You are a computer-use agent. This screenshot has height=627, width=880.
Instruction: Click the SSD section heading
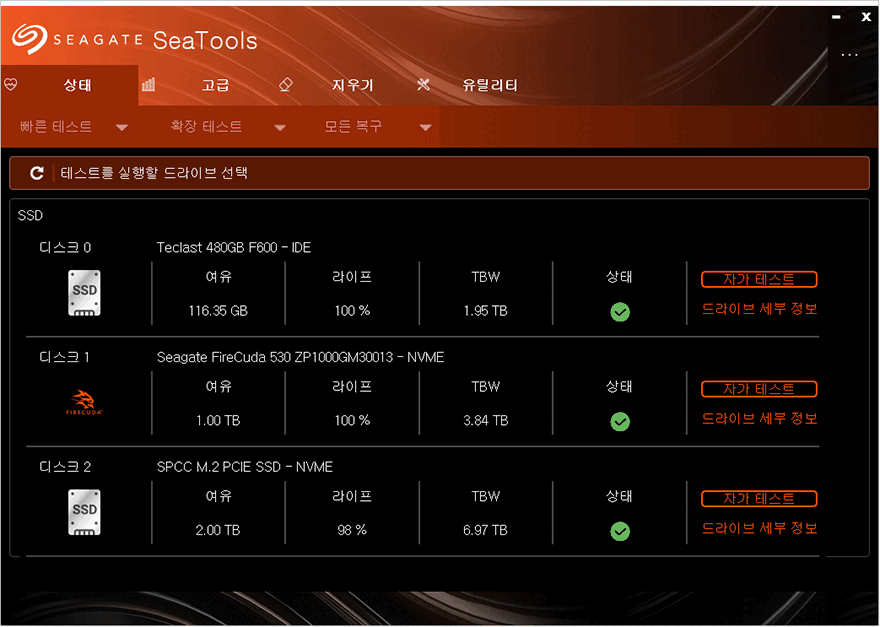[30, 216]
